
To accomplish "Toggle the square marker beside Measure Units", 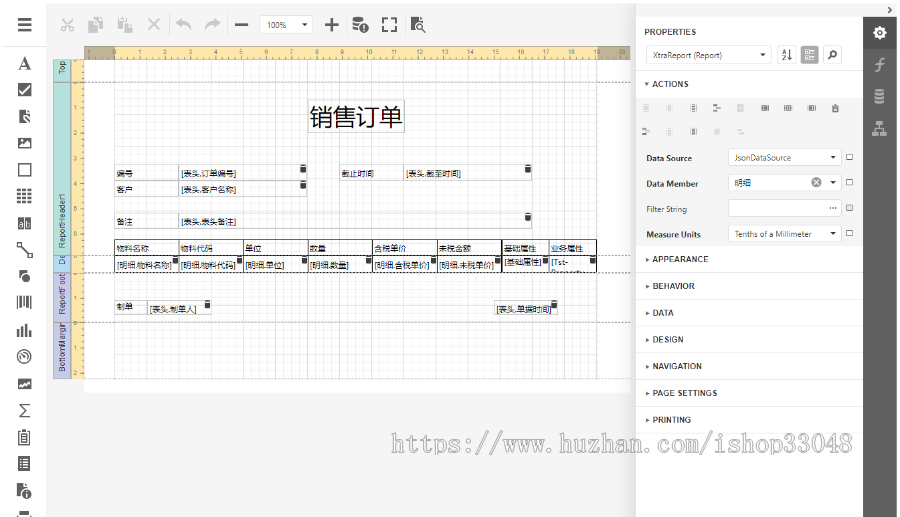I will click(849, 234).
